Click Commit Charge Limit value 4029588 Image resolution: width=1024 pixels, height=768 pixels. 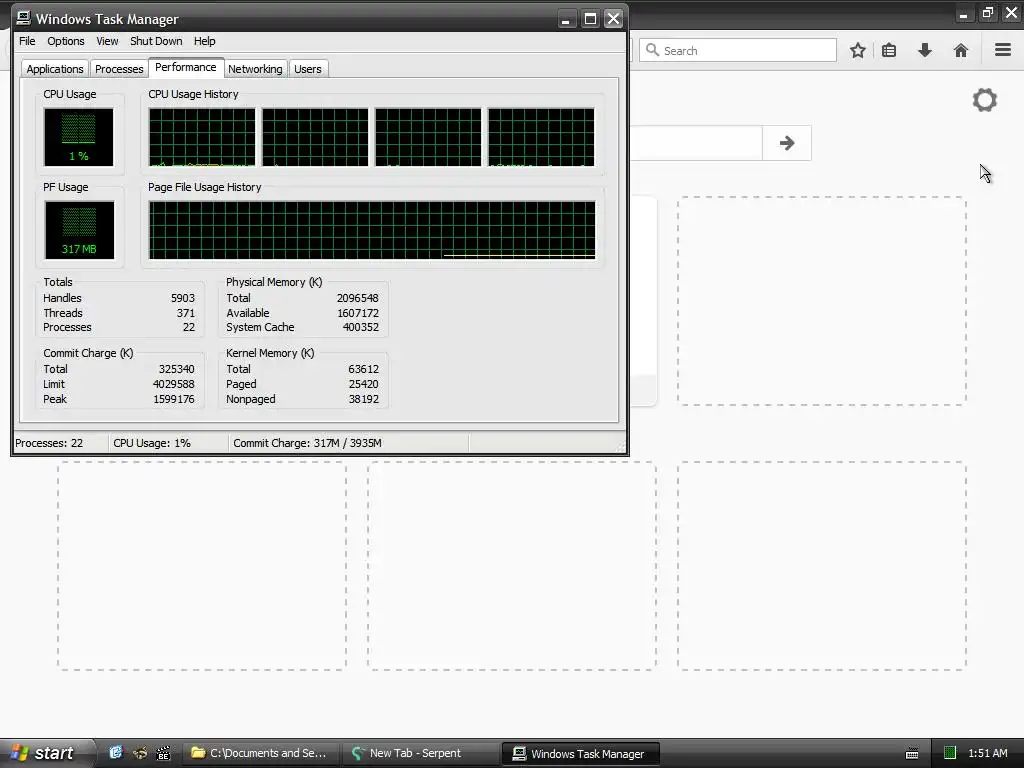coord(174,384)
